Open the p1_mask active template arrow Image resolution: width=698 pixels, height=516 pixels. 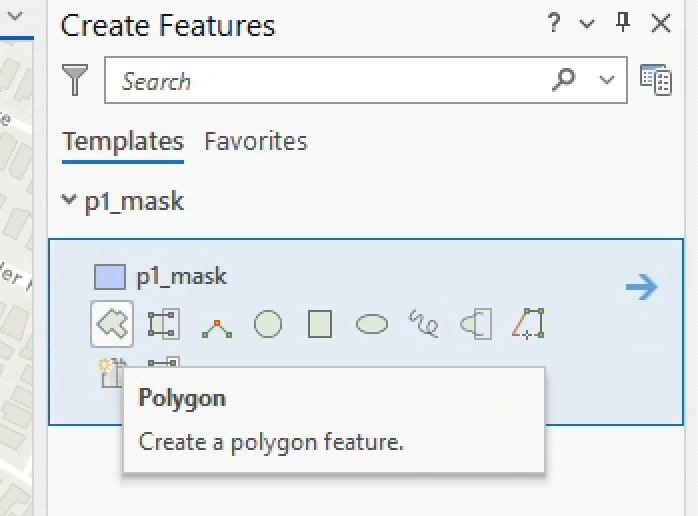(x=641, y=288)
